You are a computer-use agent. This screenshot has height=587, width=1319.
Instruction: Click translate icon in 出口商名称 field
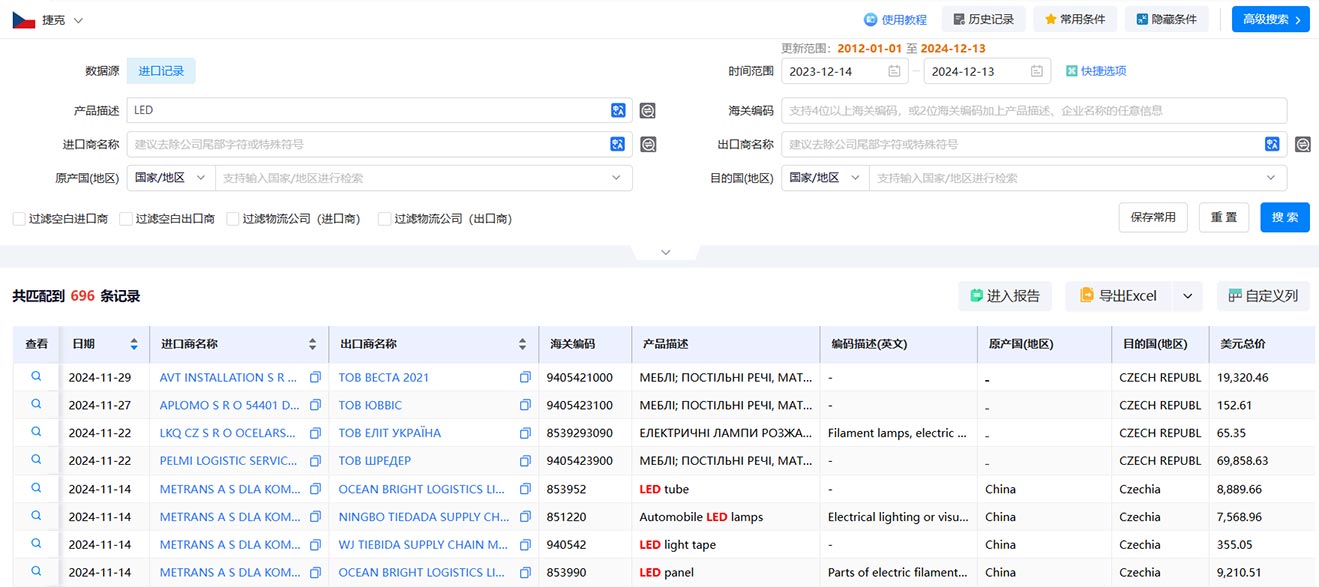(1273, 144)
